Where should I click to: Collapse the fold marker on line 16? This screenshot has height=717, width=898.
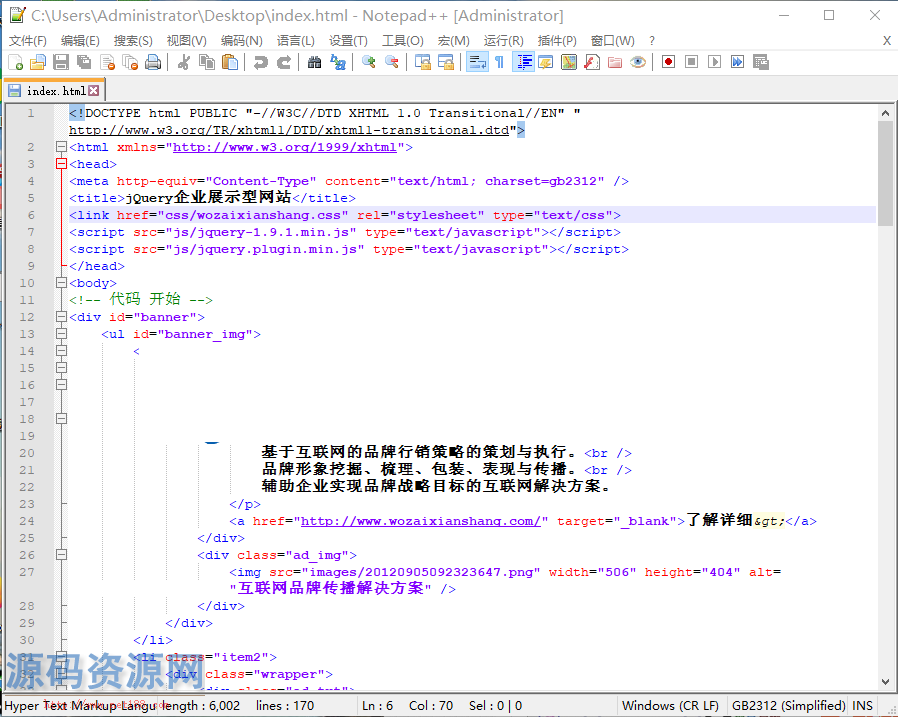click(61, 385)
